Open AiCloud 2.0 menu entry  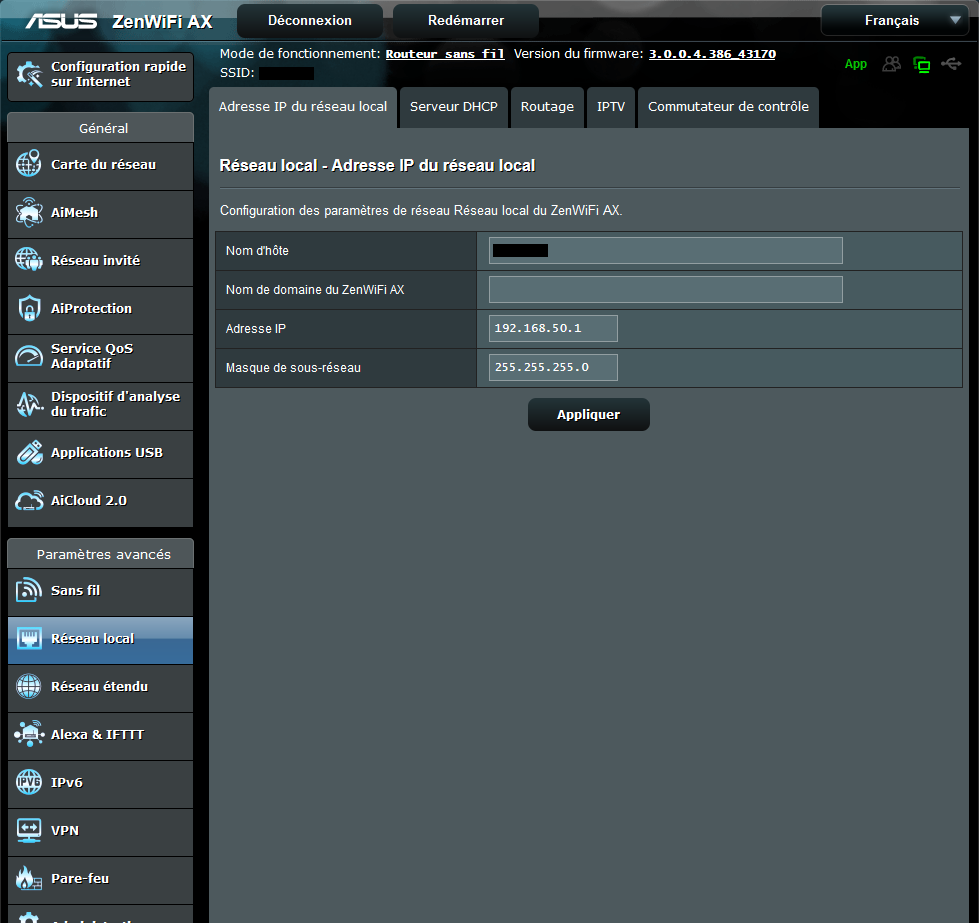click(101, 503)
